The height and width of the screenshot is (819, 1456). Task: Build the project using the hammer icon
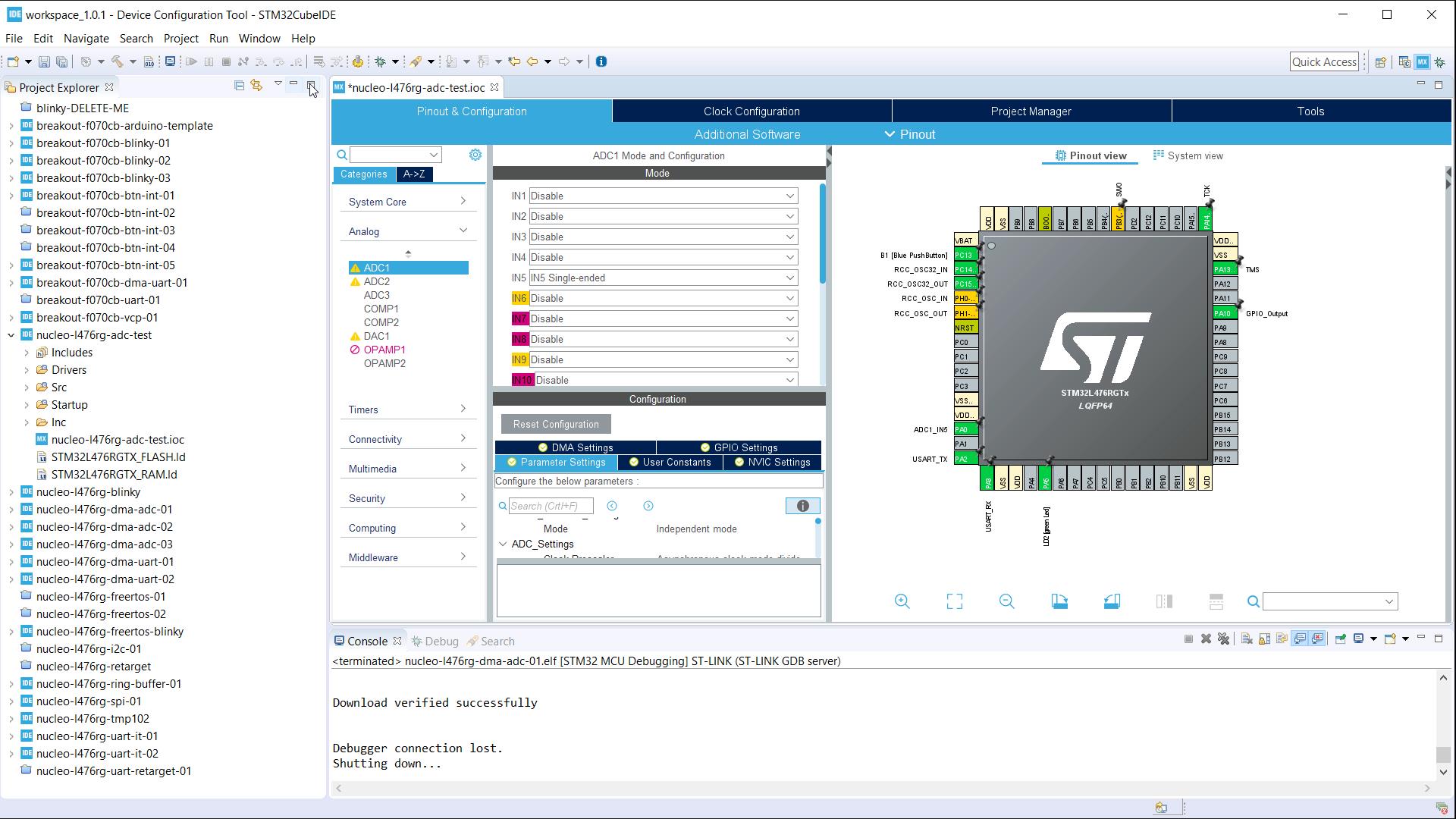click(x=119, y=61)
